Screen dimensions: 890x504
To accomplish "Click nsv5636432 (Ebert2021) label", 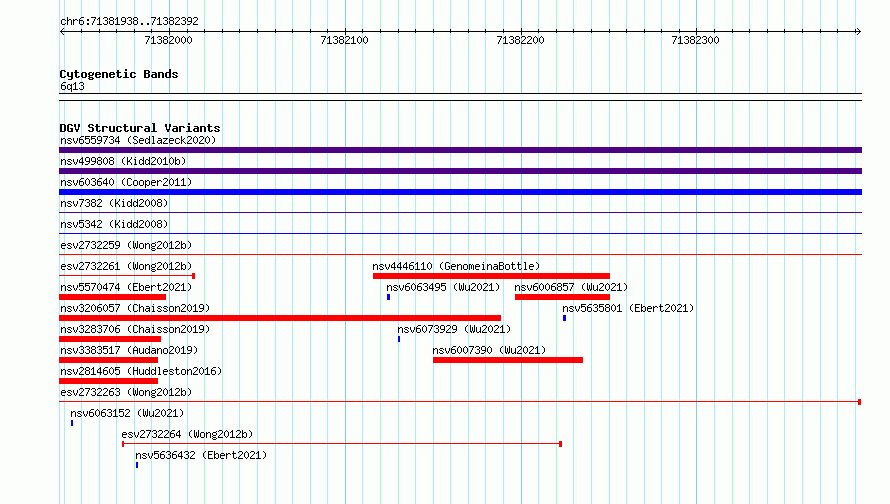I will [201, 455].
